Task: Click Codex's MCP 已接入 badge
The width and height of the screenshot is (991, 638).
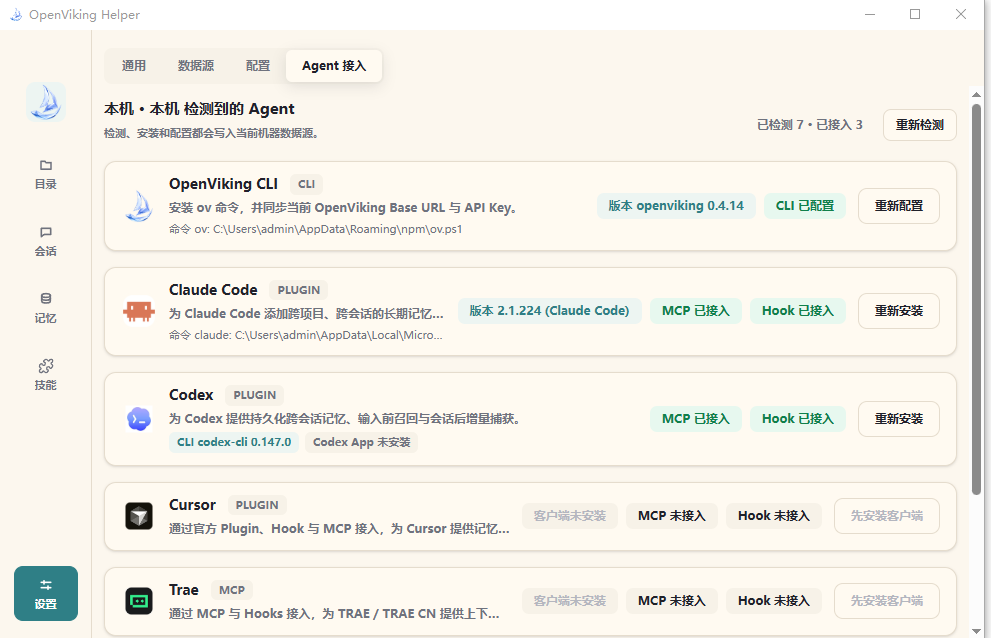Action: 696,419
